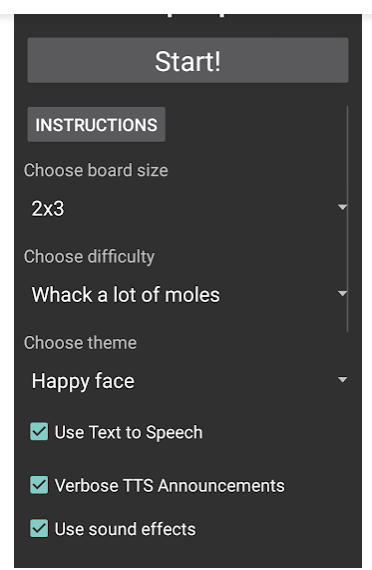Open the INSTRUCTIONS button
This screenshot has width=372, height=570.
[96, 124]
